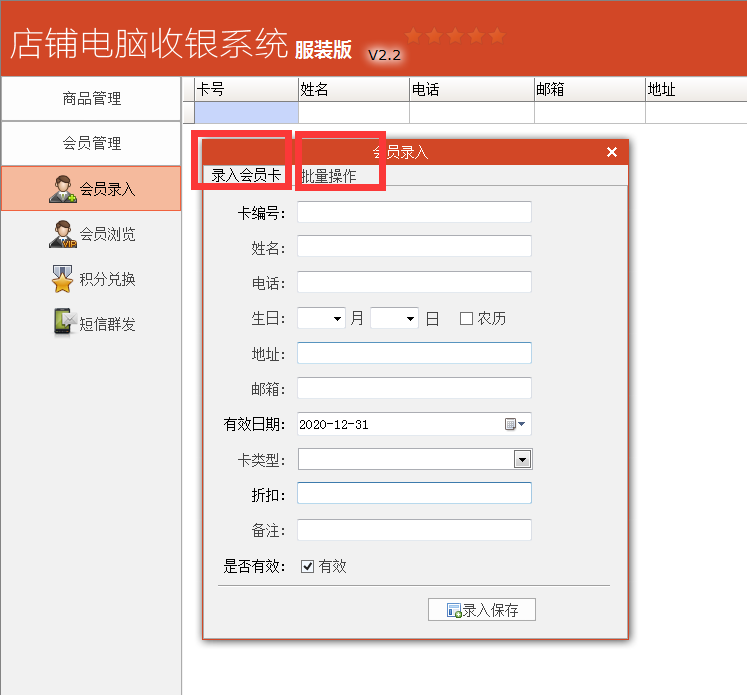This screenshot has width=747, height=695.
Task: Click the 录入保存 button
Action: [482, 610]
